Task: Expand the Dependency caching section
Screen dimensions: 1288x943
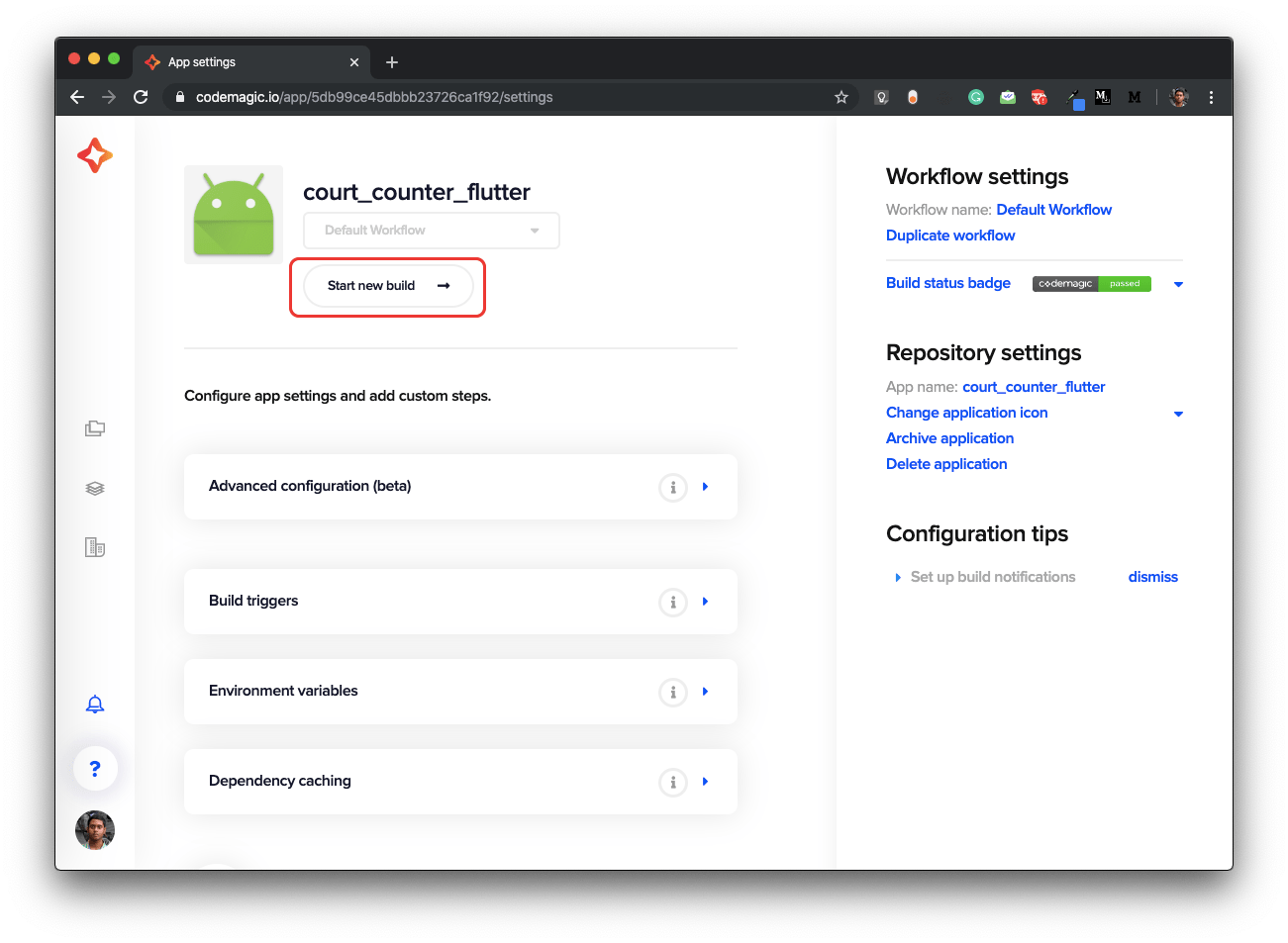Action: point(705,782)
